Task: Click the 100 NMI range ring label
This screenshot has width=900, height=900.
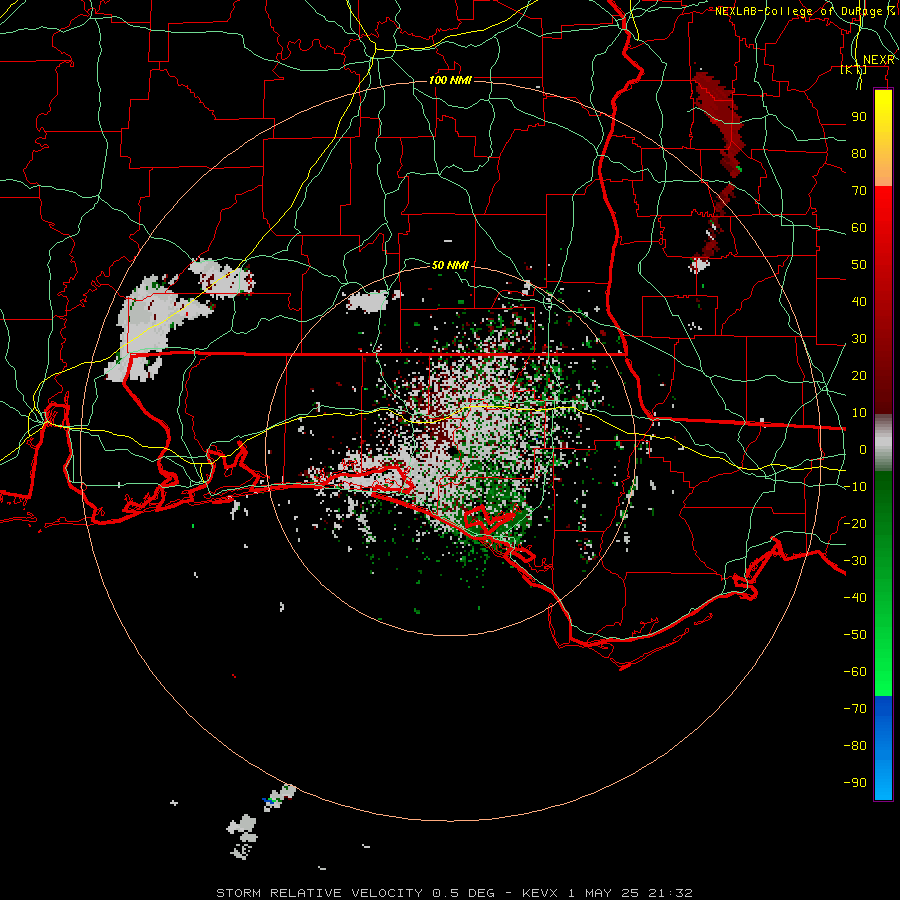Action: coord(450,80)
